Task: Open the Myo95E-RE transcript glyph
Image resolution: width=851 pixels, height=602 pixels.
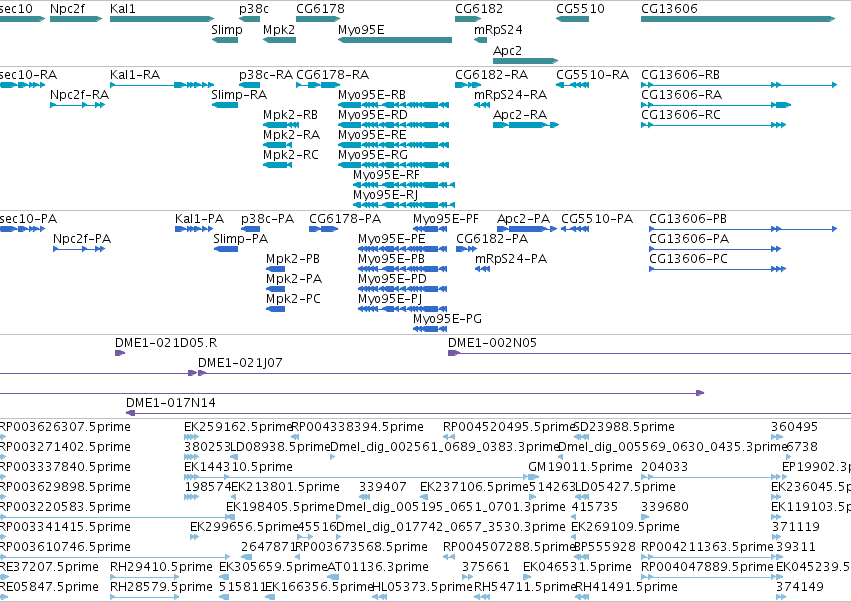Action: click(x=393, y=145)
